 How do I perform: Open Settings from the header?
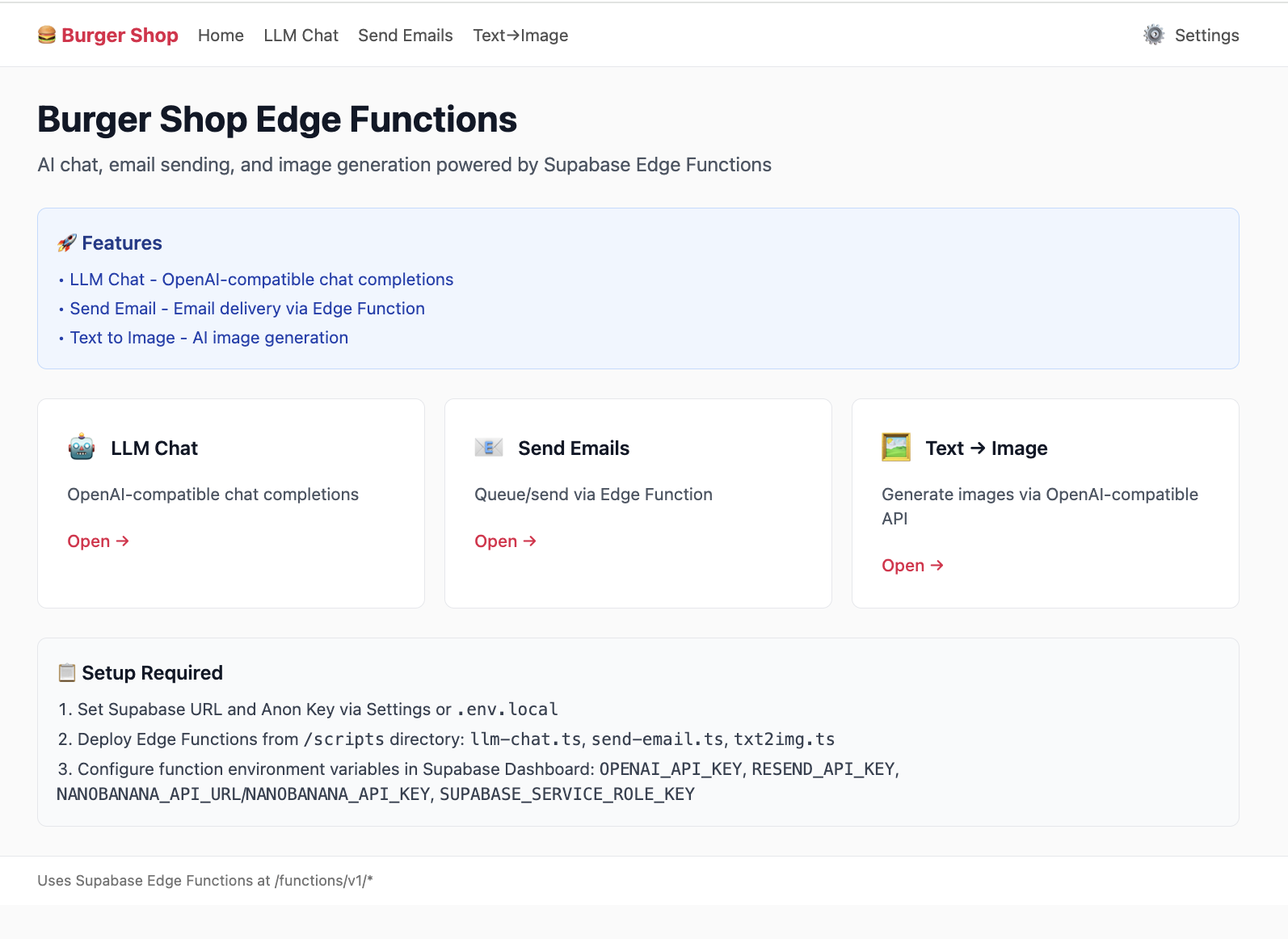point(1206,36)
